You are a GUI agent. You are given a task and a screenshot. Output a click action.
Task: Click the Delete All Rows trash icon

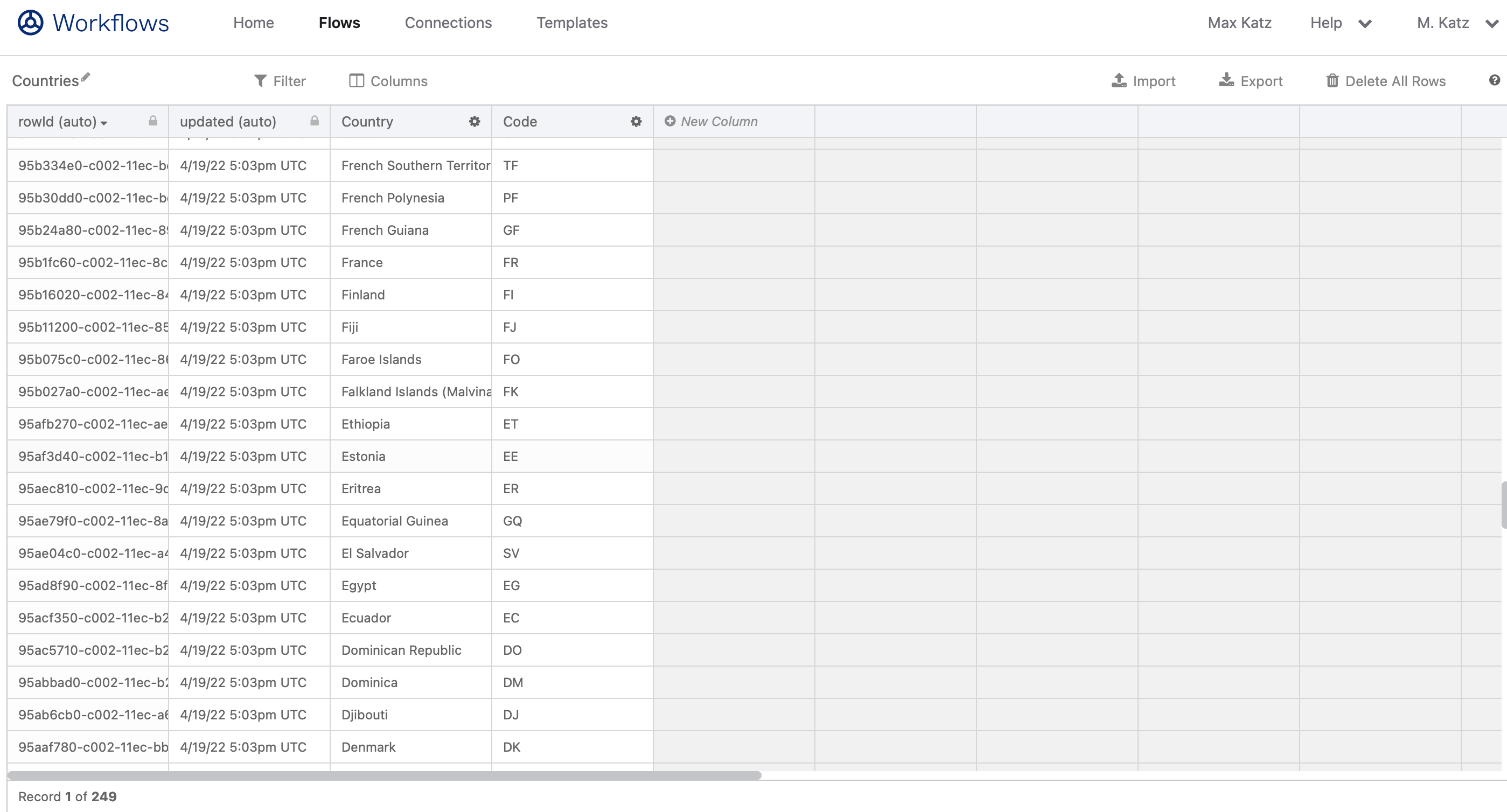(1332, 81)
